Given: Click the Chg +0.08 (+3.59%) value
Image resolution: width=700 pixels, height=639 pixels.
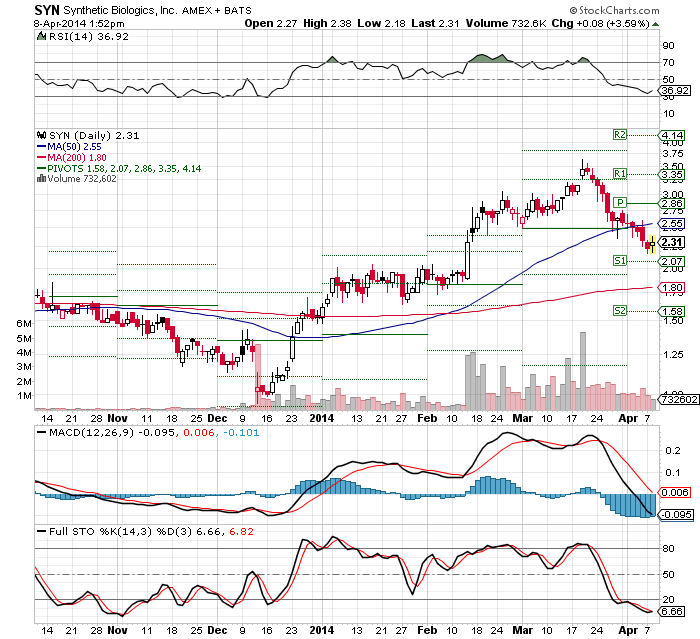Looking at the screenshot, I should pos(600,23).
